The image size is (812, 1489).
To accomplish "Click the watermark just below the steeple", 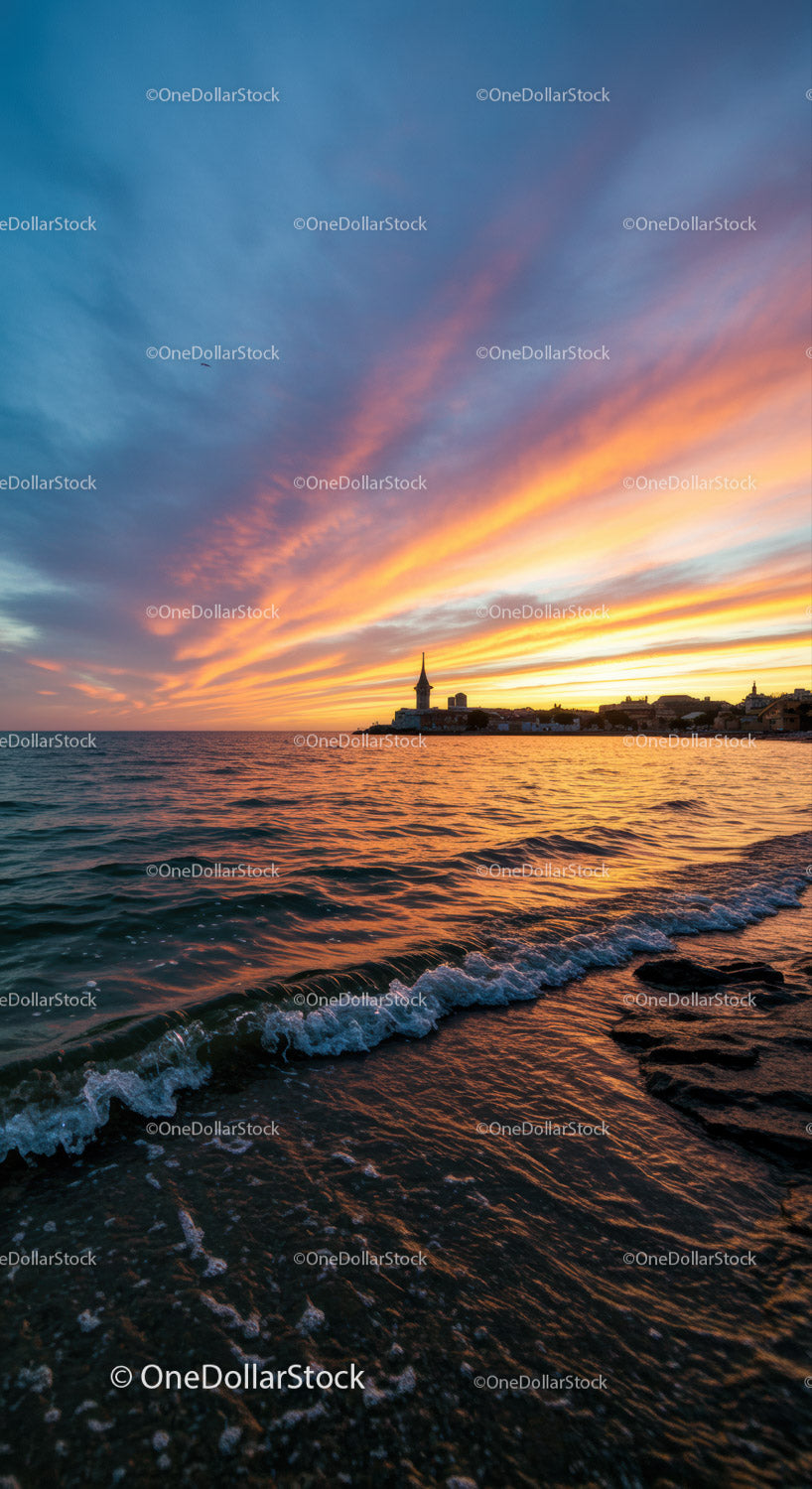I will [x=359, y=742].
